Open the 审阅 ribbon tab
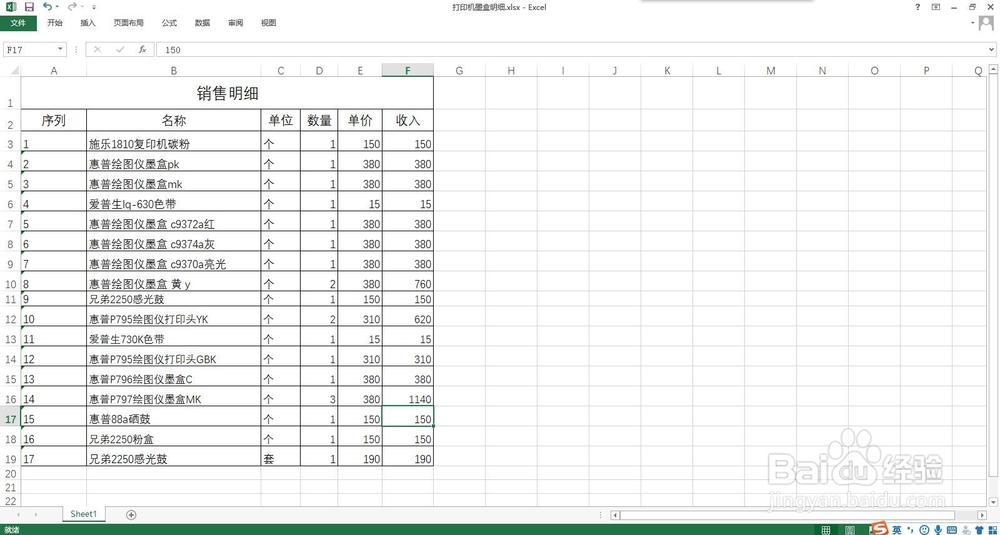This screenshot has height=535, width=1000. click(x=235, y=23)
